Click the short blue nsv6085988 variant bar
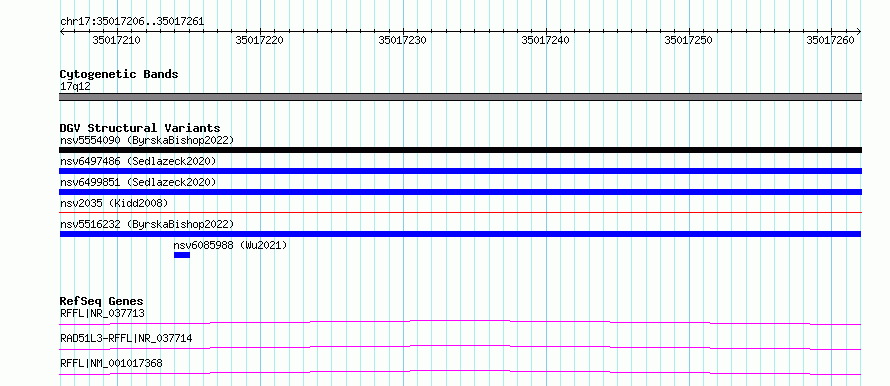 [182, 255]
